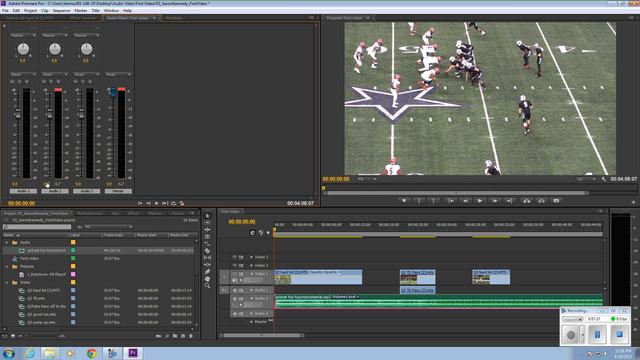Image resolution: width=640 pixels, height=360 pixels.
Task: Click the Extract button in Program Monitor
Action: pyautogui.click(x=541, y=200)
